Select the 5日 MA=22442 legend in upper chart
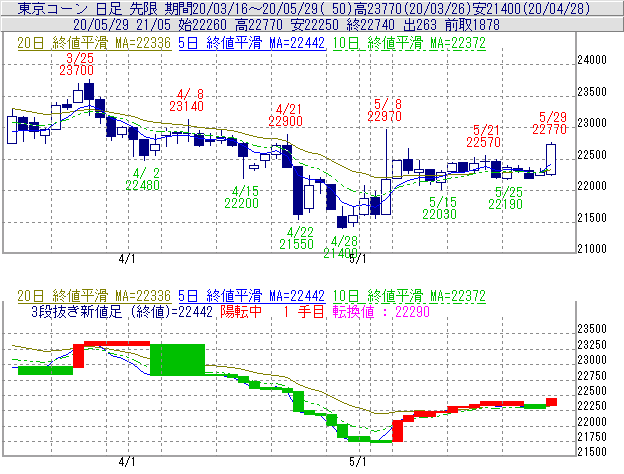624x474 pixels. pos(252,43)
